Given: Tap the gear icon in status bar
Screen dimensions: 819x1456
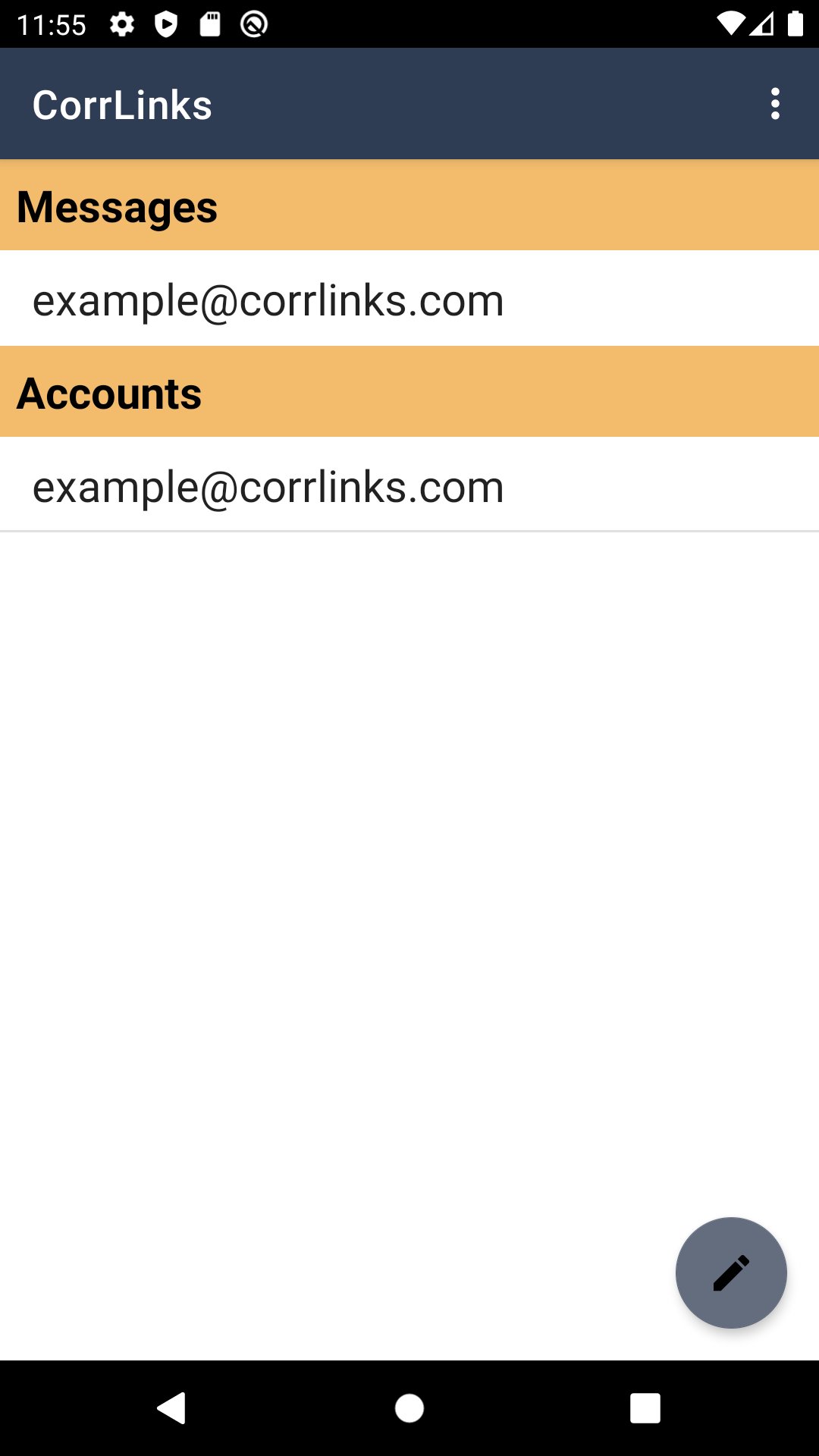Looking at the screenshot, I should coord(122,25).
